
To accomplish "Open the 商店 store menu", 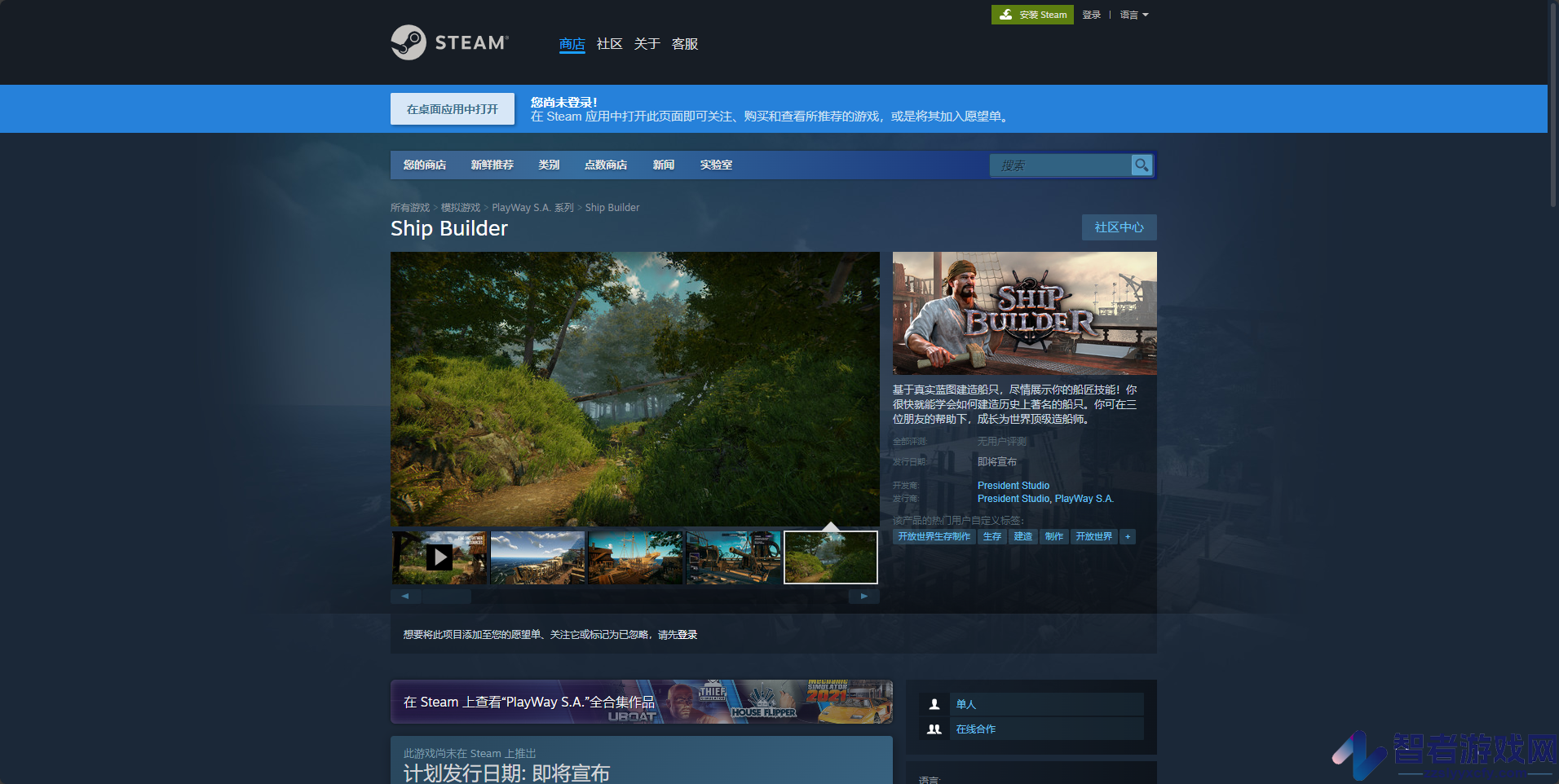I will pos(572,44).
